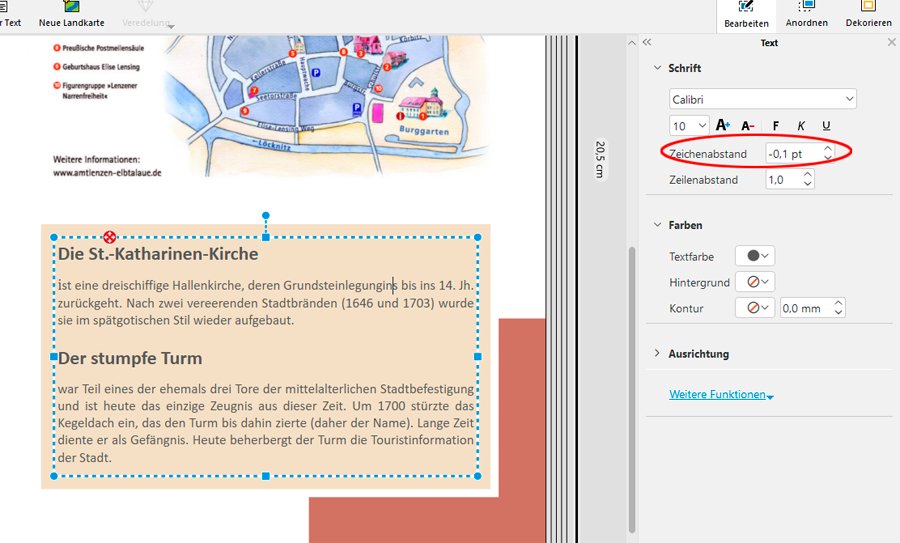Click the red move handle on text box
This screenshot has height=543, width=900.
109,237
